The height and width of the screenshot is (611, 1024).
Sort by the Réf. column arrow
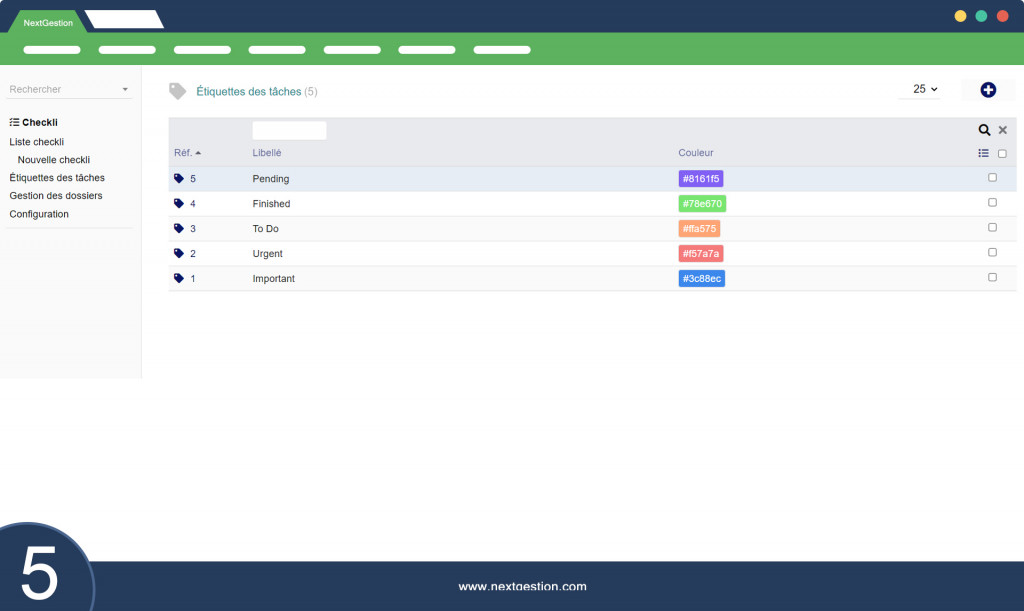(x=198, y=153)
